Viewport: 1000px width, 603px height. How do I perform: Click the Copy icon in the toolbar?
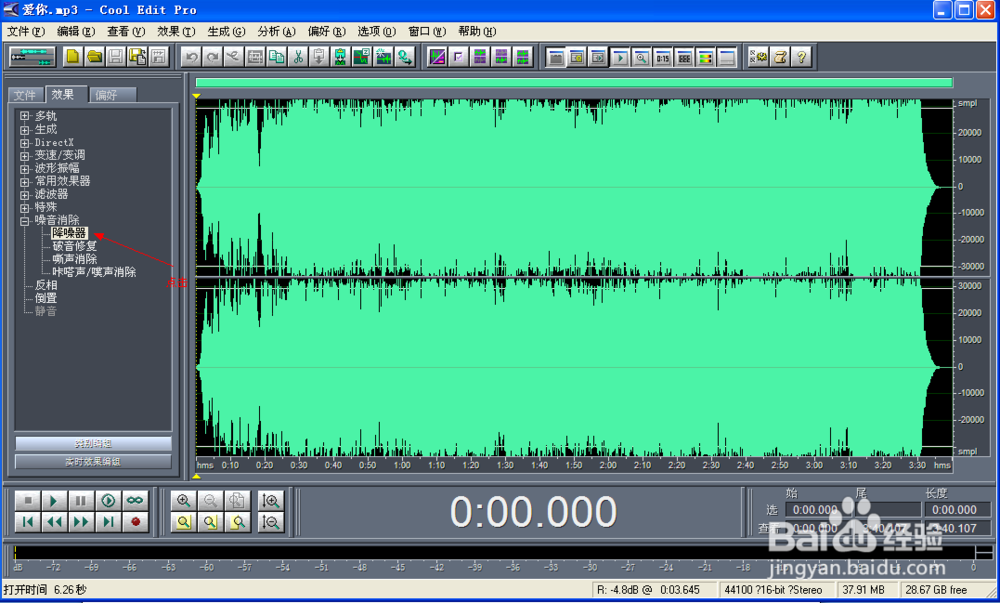point(276,57)
